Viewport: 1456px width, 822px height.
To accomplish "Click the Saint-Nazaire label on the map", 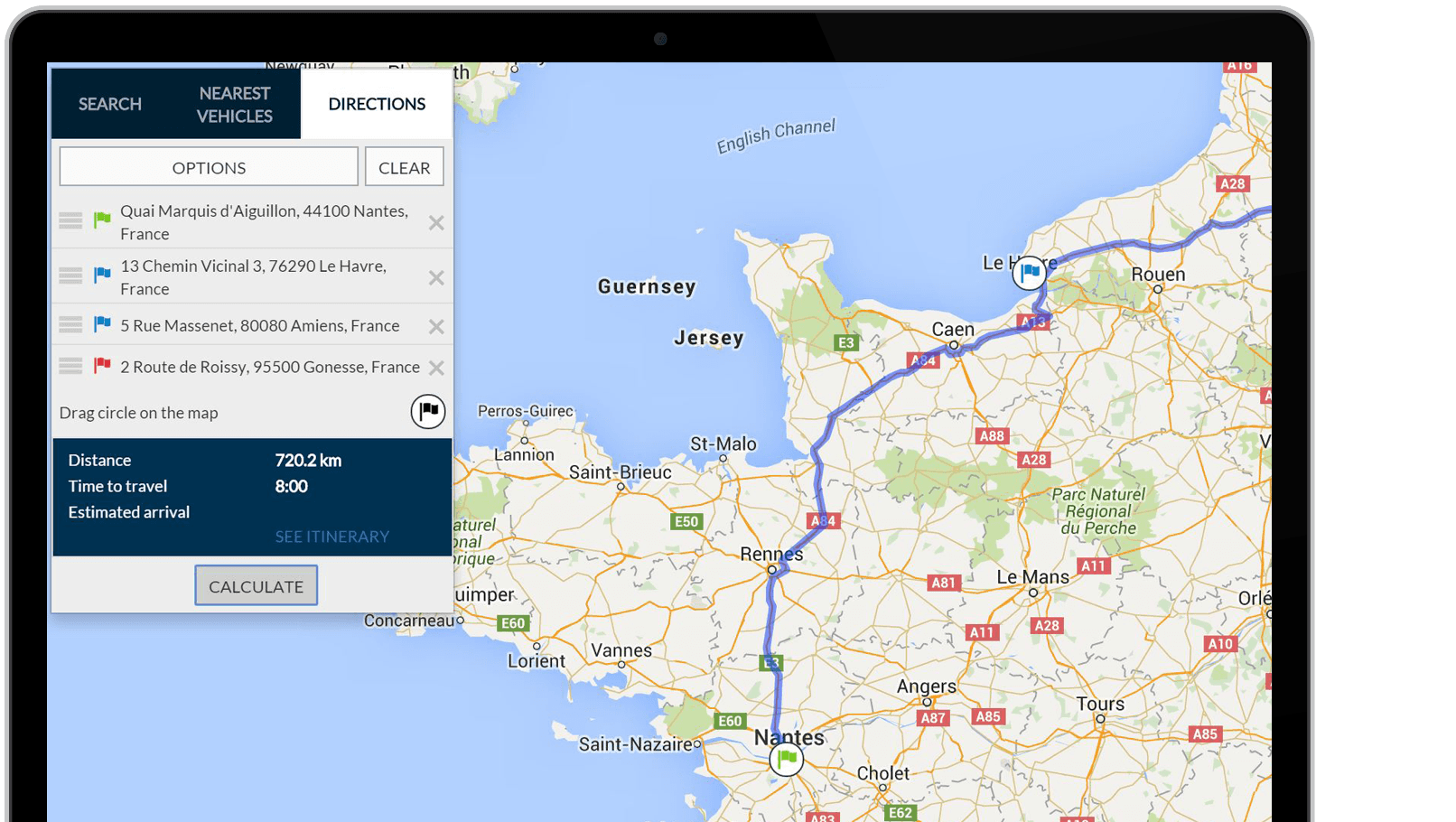I will coord(636,744).
